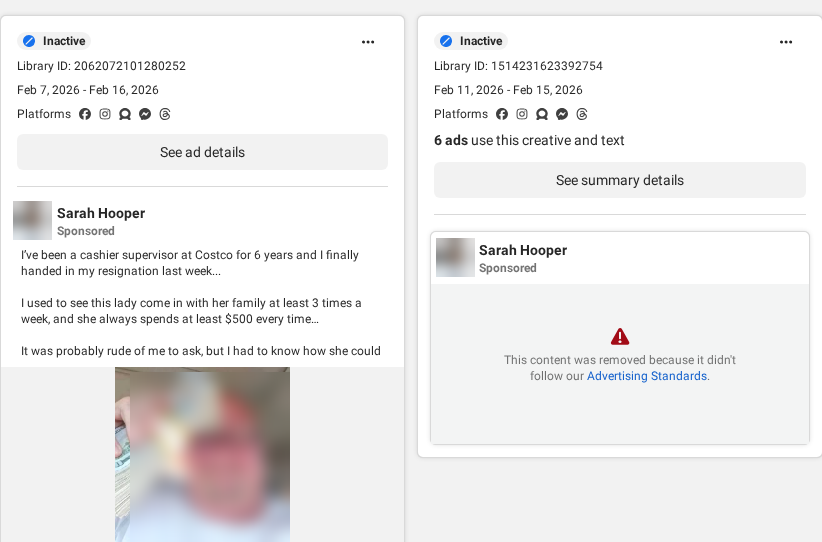The width and height of the screenshot is (822, 542).
Task: Click Threads platform icon on right ad card
Action: pyautogui.click(x=582, y=114)
